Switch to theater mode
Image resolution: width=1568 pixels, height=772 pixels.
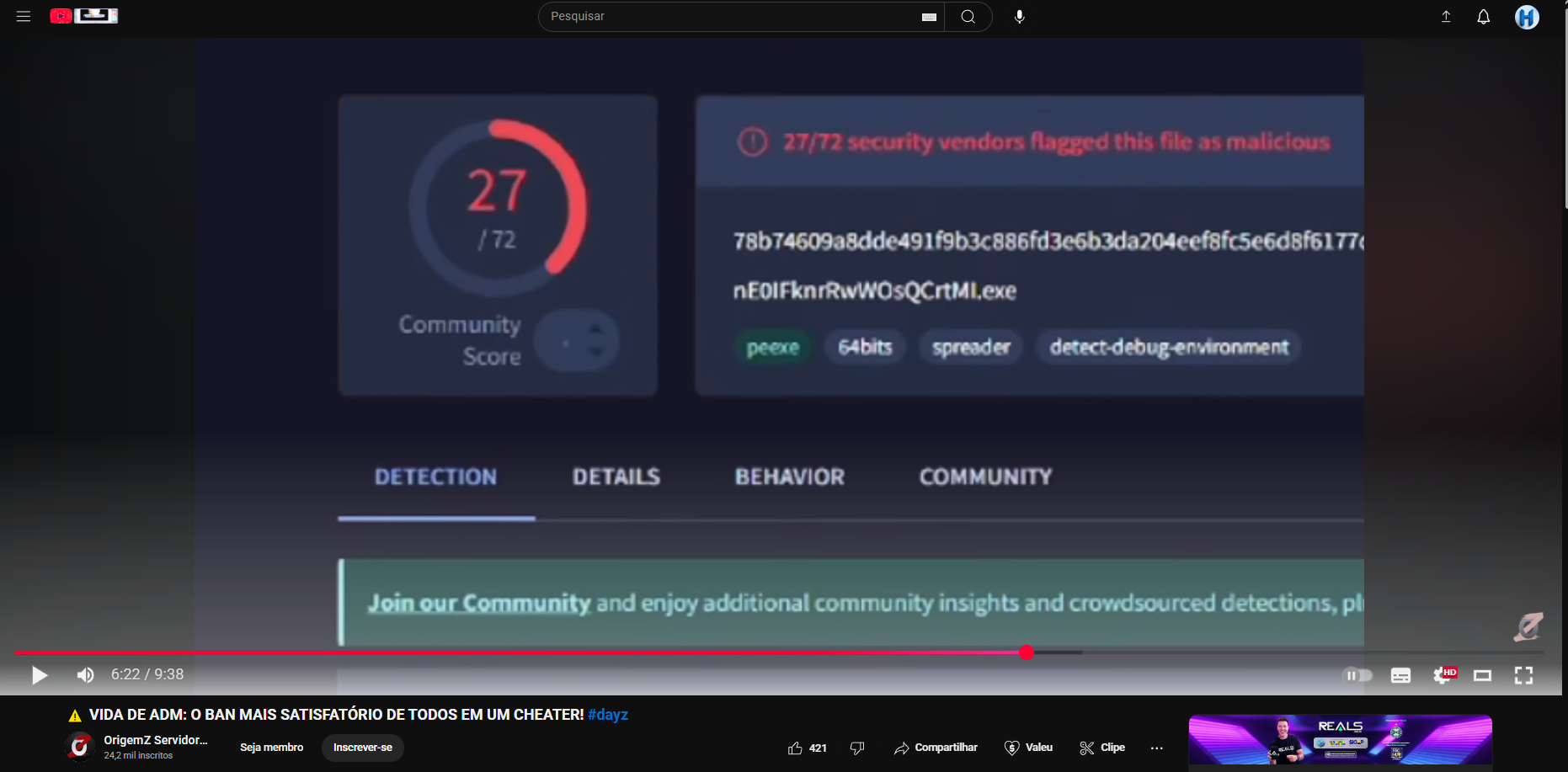(x=1483, y=674)
